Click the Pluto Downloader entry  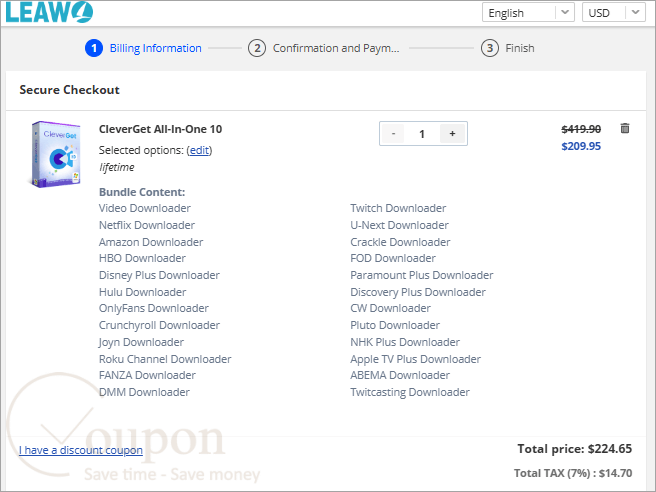[395, 325]
